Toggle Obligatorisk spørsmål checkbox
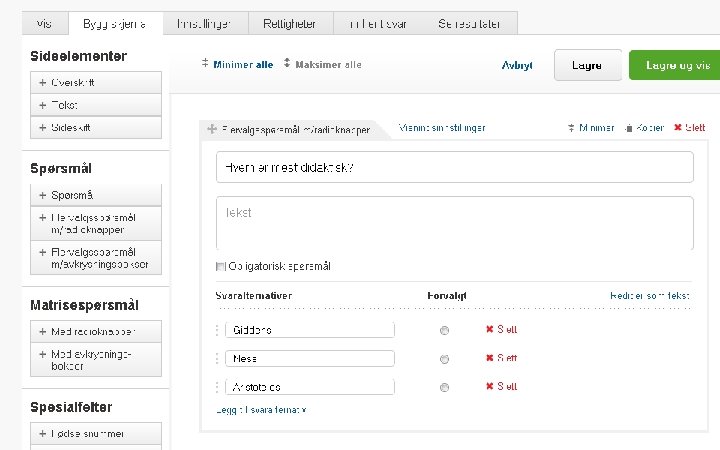This screenshot has height=450, width=720. click(221, 267)
